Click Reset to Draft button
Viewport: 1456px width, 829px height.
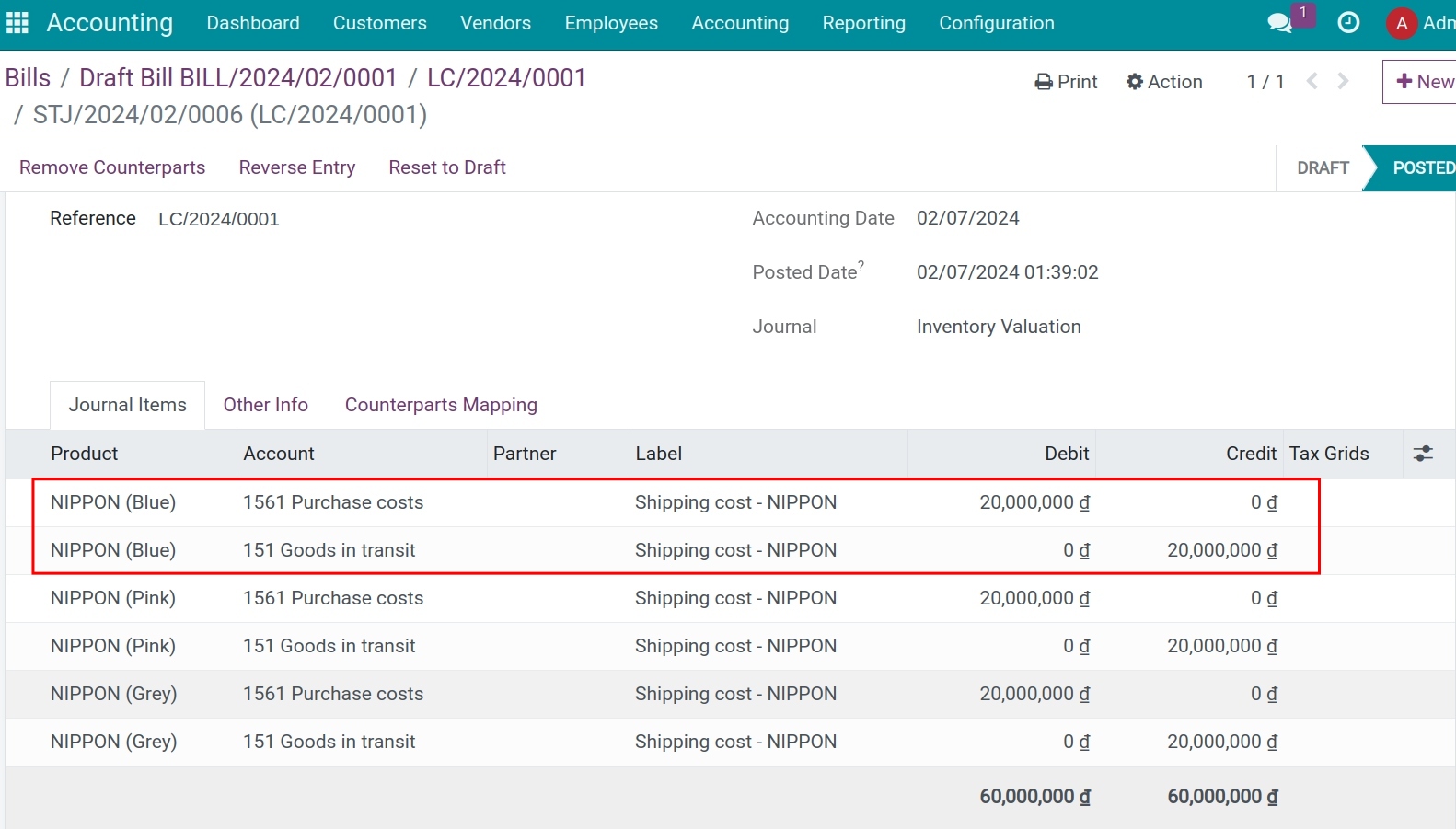click(447, 167)
